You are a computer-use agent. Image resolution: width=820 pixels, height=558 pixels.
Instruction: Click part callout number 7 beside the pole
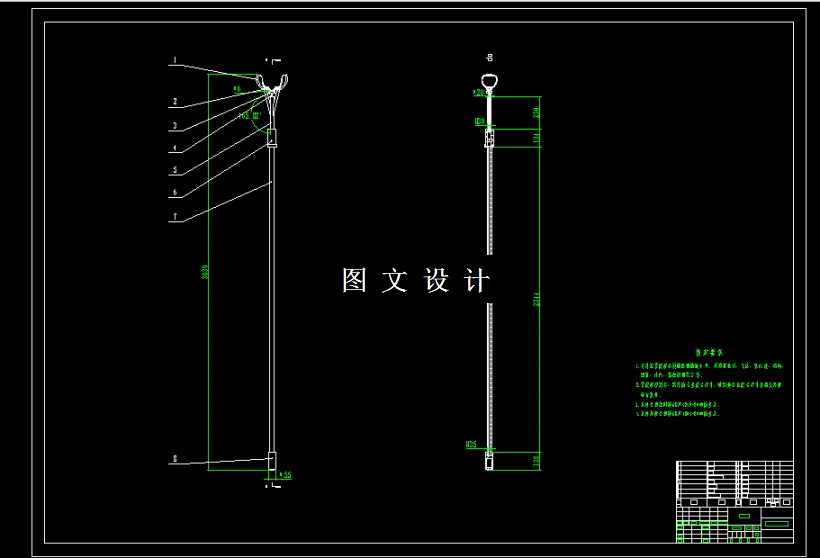pos(175,216)
